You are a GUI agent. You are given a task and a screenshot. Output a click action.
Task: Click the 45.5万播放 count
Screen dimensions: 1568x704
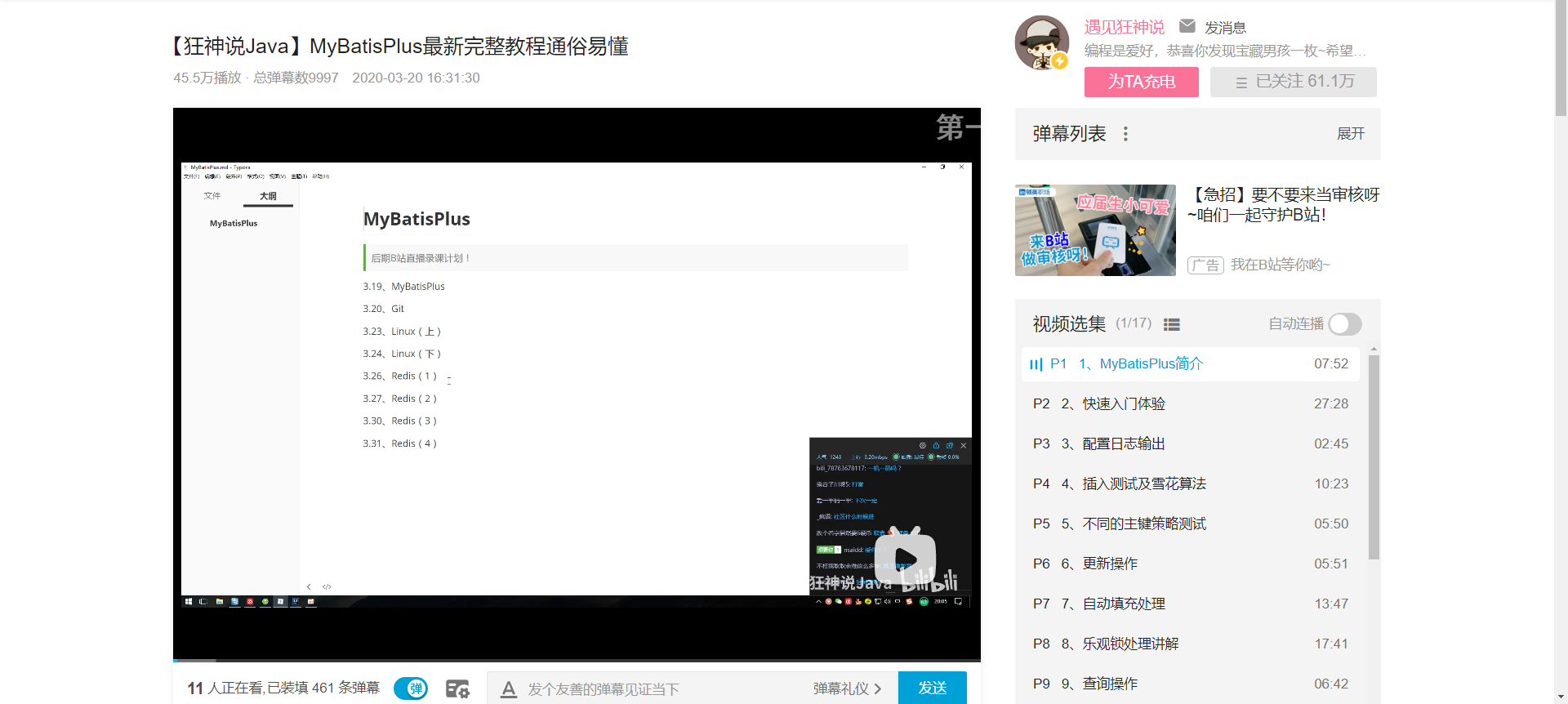click(x=207, y=78)
